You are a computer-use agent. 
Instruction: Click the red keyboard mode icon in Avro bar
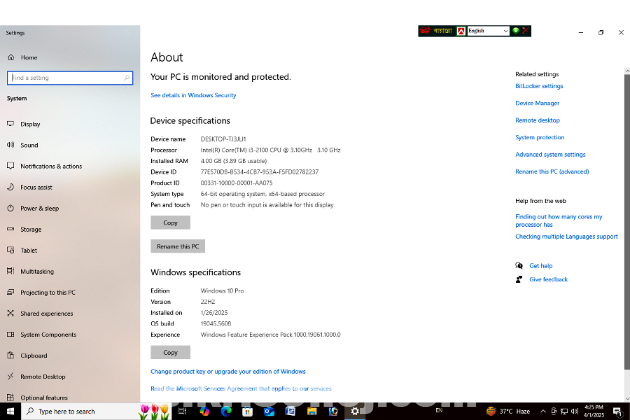461,31
